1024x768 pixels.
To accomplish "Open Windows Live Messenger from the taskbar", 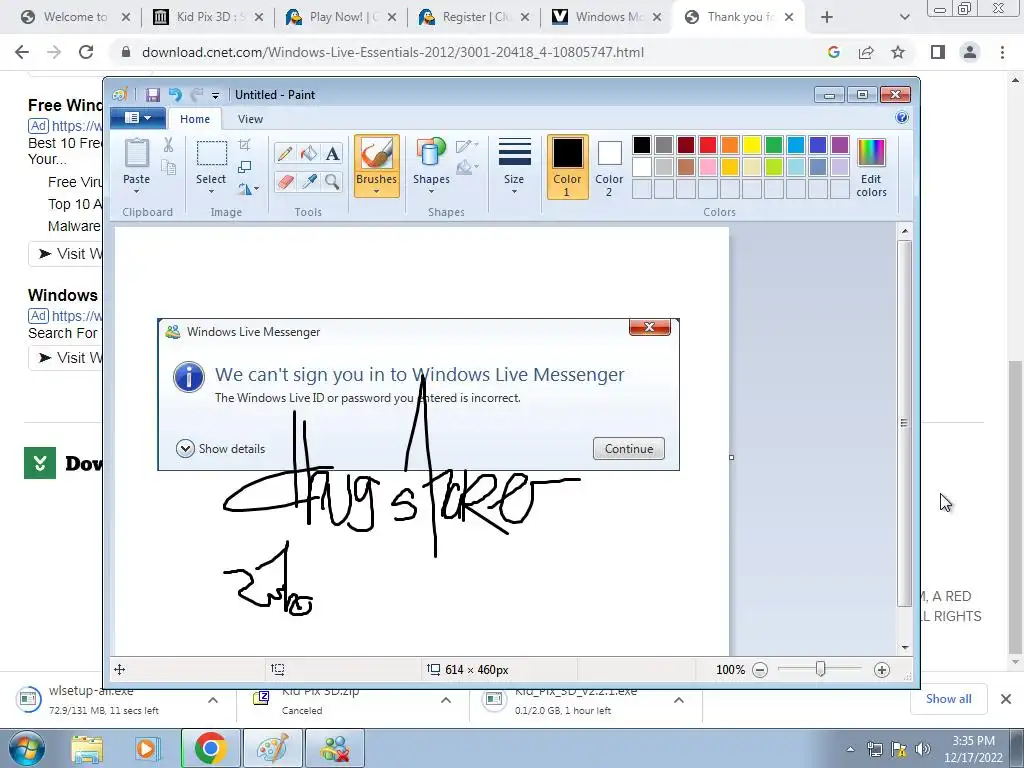I will 335,748.
